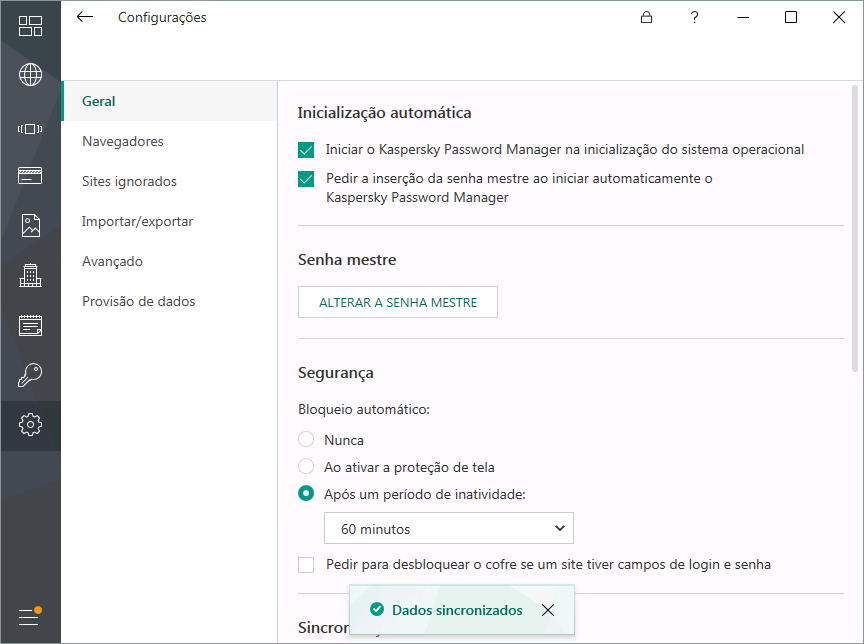Dismiss the Dados sincronizados notification
The width and height of the screenshot is (864, 644).
[547, 610]
